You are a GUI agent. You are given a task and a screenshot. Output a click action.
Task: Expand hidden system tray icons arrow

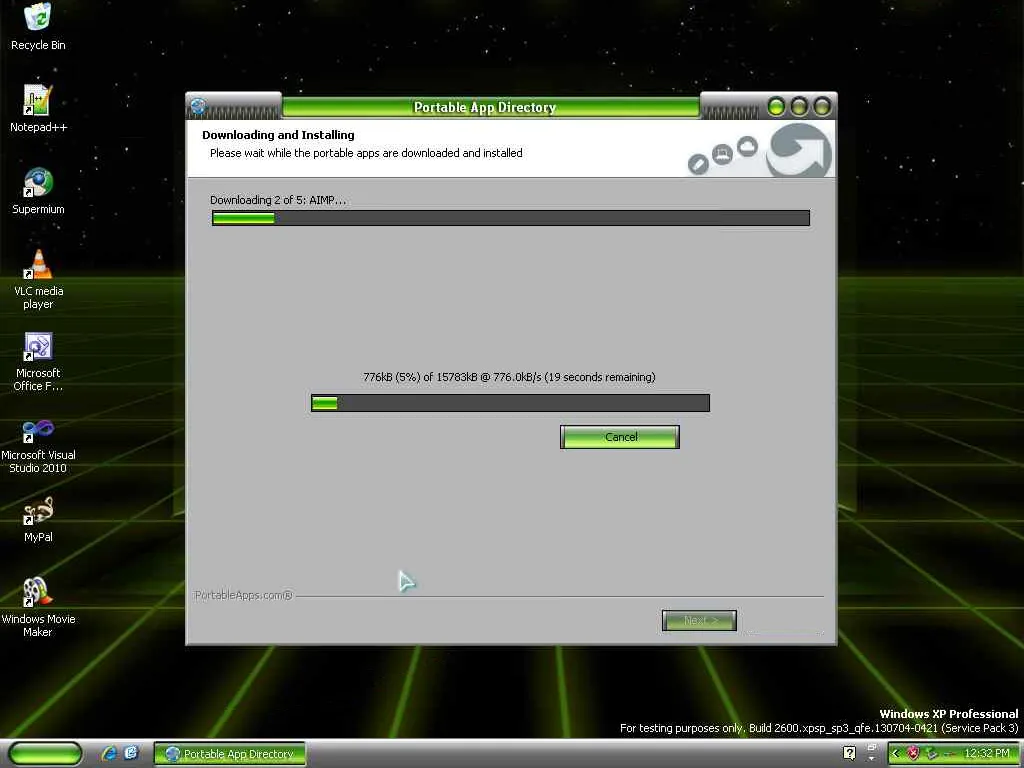(x=895, y=754)
